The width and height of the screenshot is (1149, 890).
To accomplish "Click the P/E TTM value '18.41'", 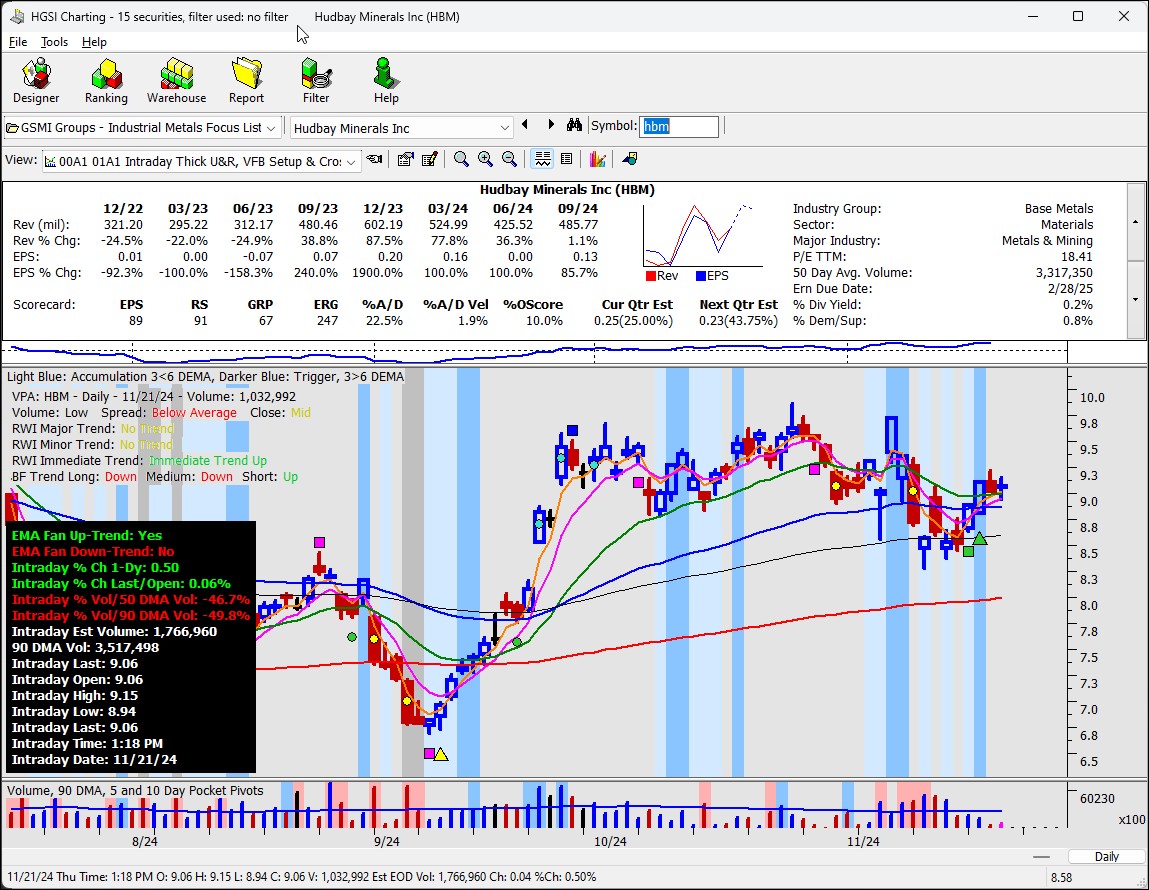I will coord(1076,257).
